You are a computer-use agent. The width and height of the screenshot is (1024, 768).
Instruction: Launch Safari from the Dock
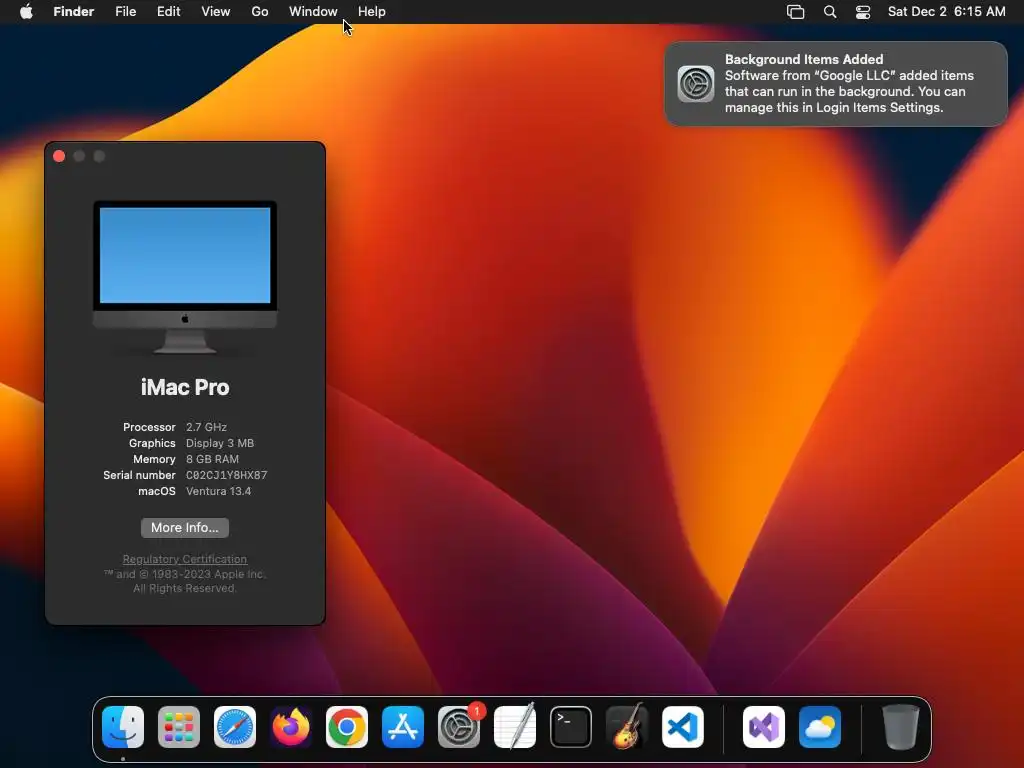coord(235,727)
